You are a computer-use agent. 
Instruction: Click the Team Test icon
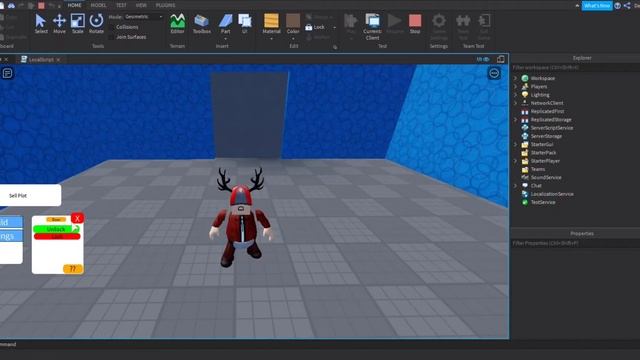463,27
